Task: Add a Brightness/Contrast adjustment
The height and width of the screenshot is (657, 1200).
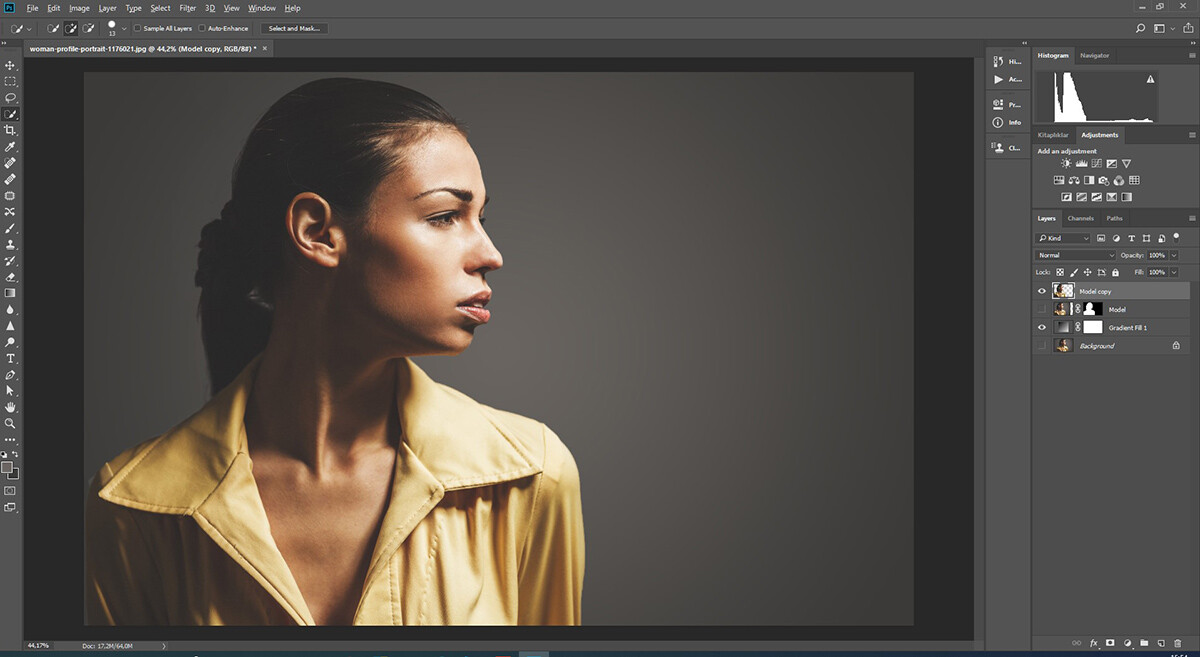Action: coord(1066,164)
